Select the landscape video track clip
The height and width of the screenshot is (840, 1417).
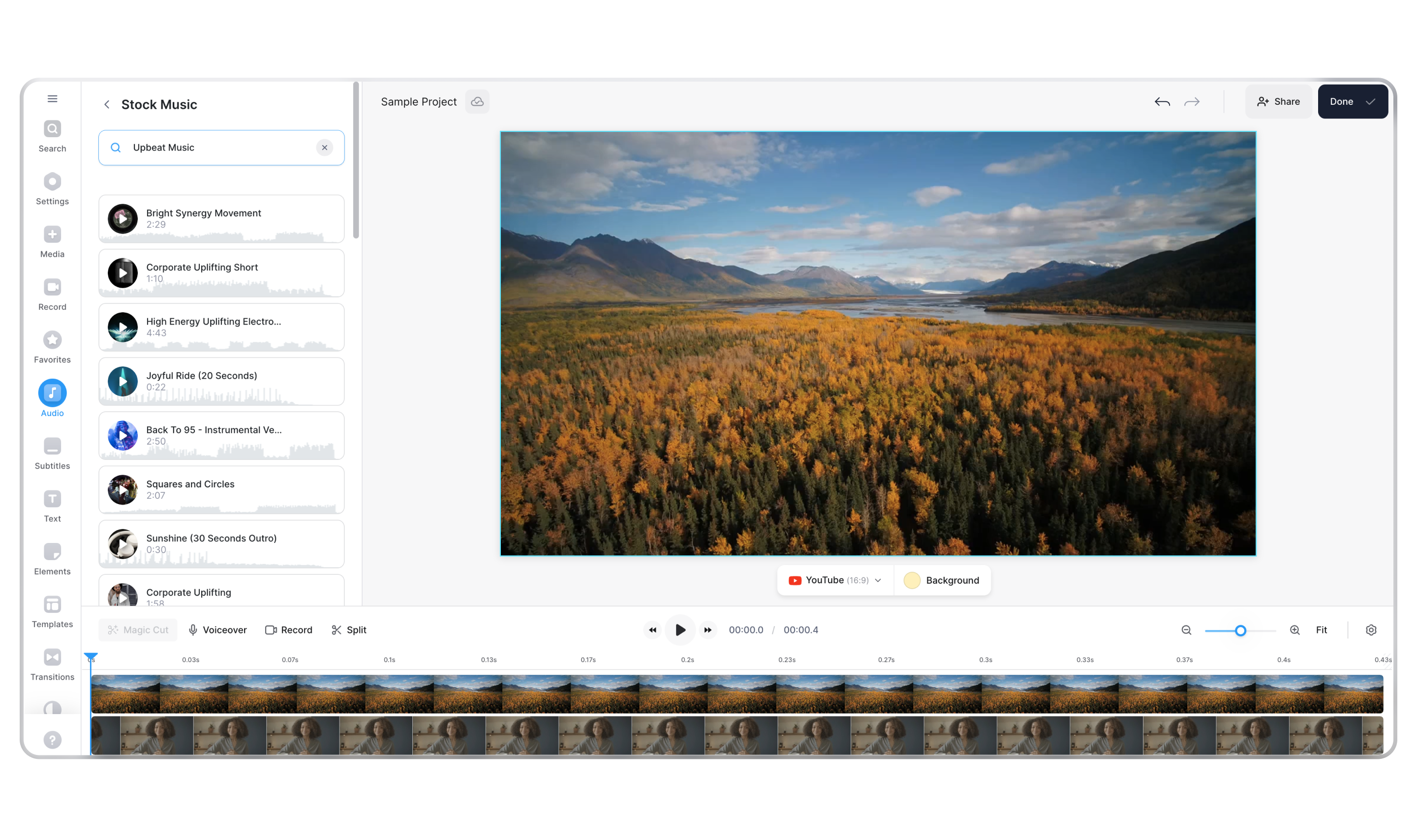(x=737, y=693)
